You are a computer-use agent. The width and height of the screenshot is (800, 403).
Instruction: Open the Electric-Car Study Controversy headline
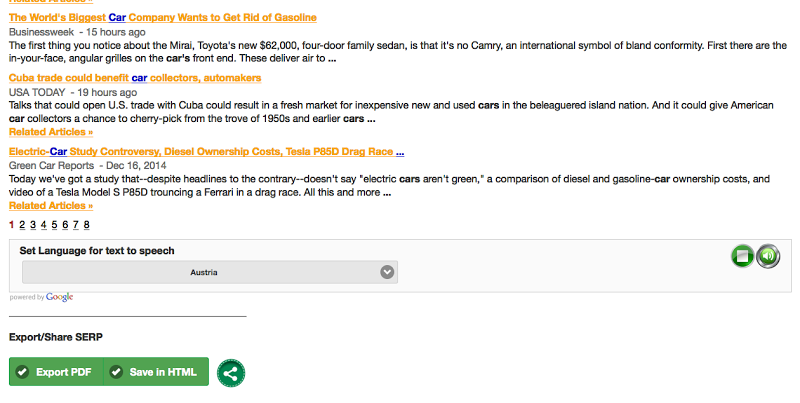206,152
